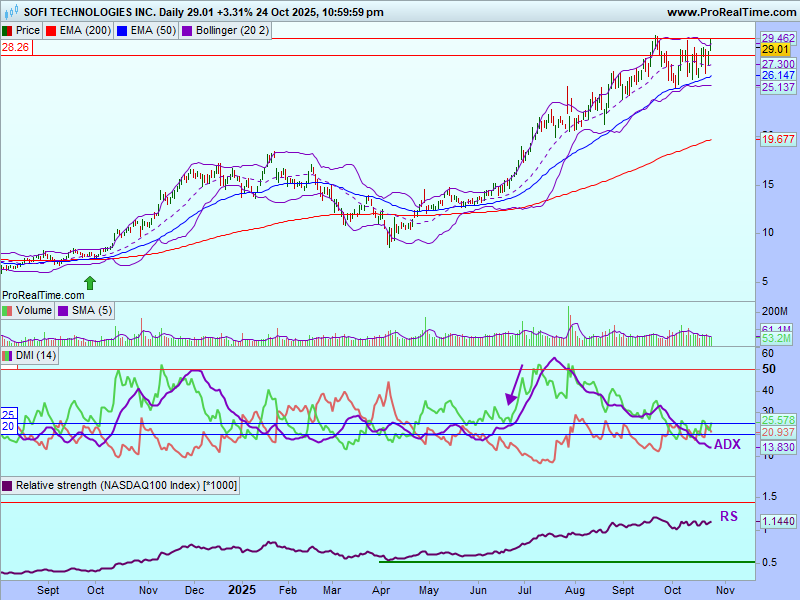Viewport: 800px width, 600px height.
Task: Click the purple SMA (5) color square
Action: pos(64,311)
